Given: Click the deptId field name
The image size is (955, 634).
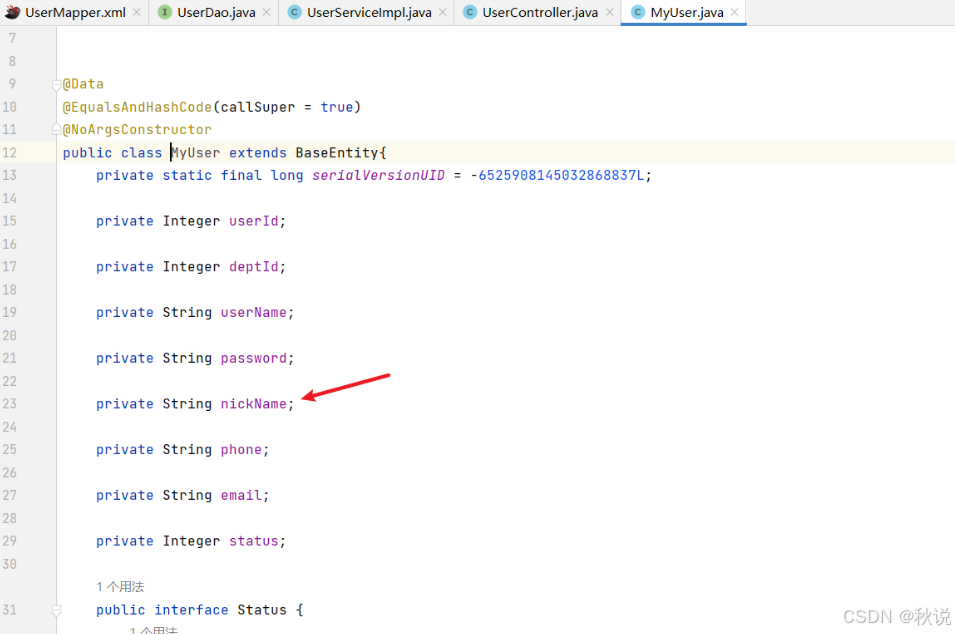Looking at the screenshot, I should click(x=253, y=267).
